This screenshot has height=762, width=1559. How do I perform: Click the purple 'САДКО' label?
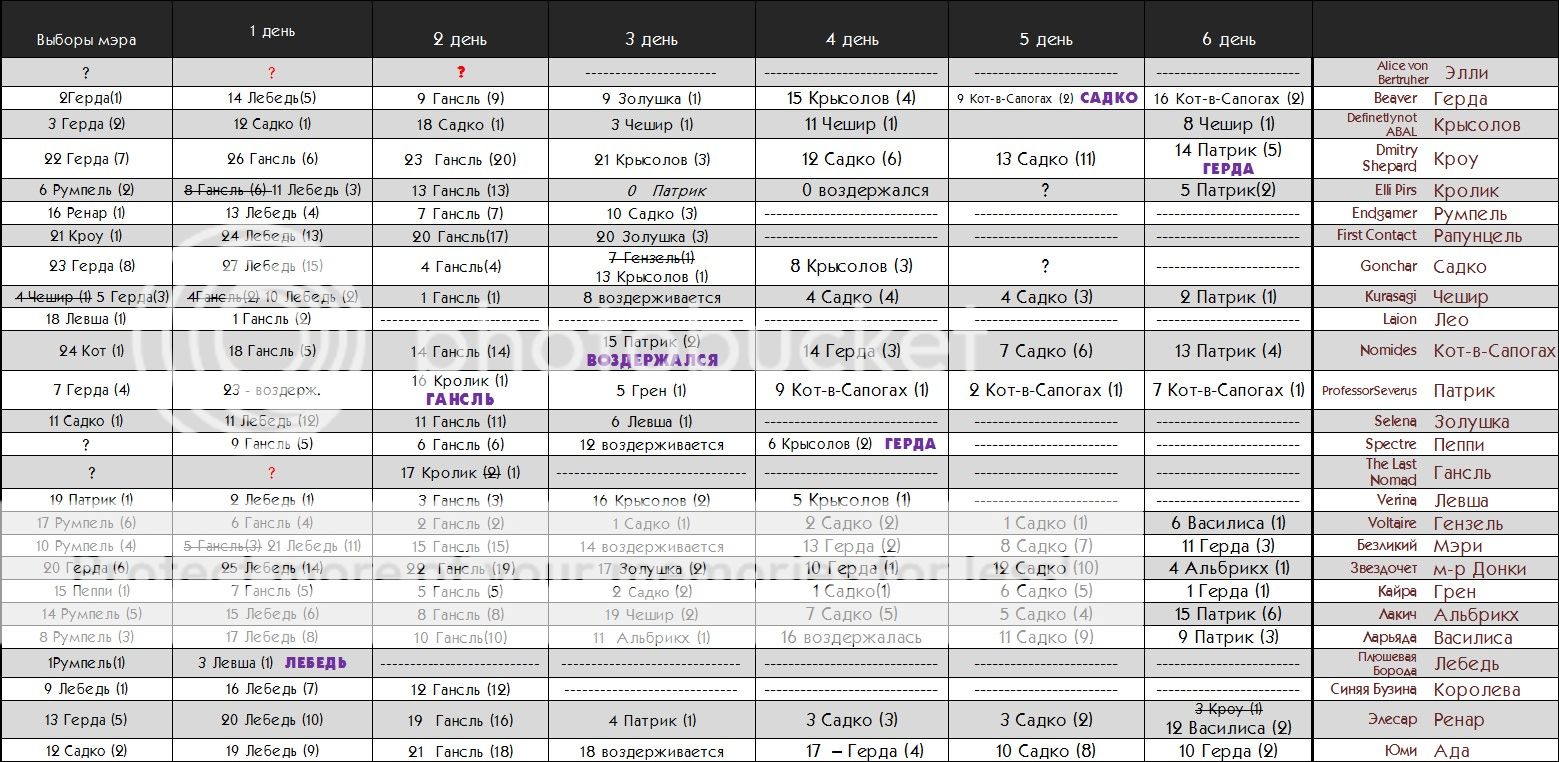click(x=1109, y=98)
